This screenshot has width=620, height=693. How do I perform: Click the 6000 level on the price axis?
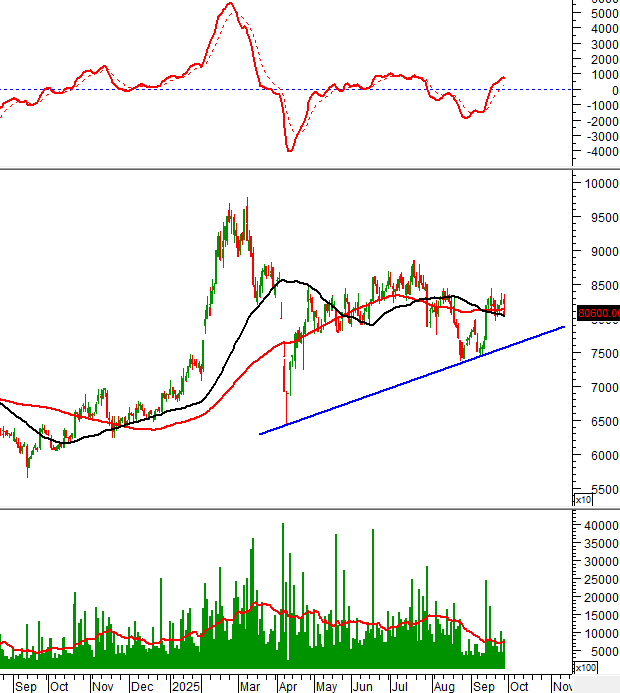(x=605, y=455)
